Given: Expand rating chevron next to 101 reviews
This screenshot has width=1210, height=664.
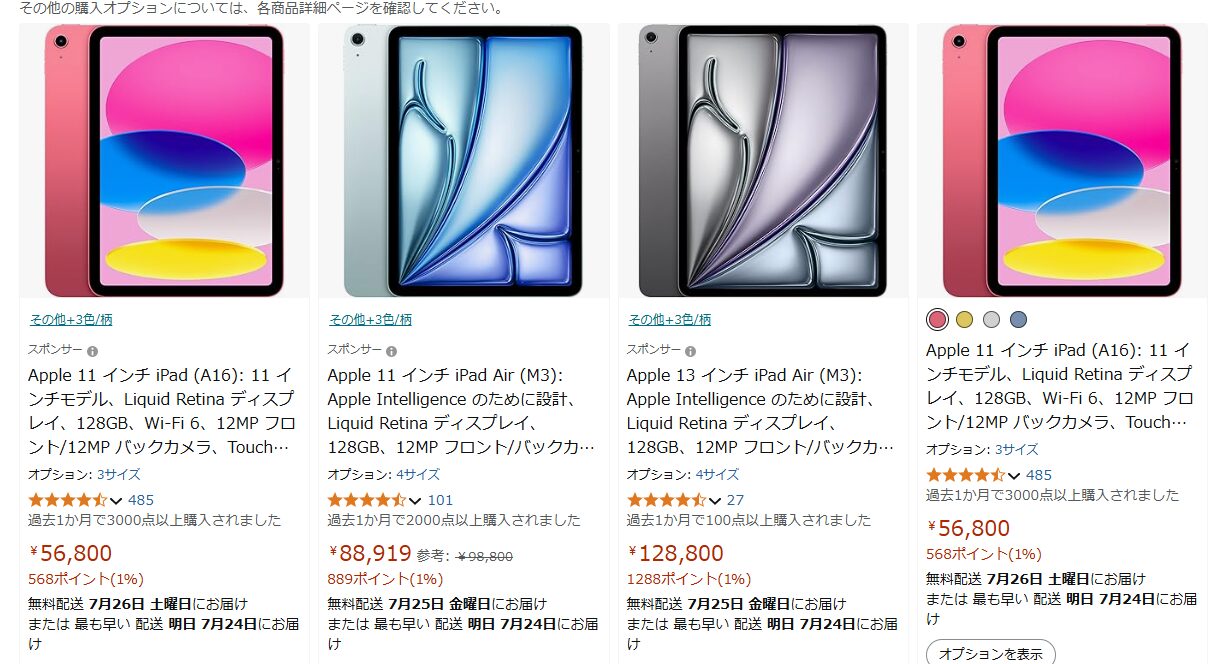Looking at the screenshot, I should click(x=416, y=501).
